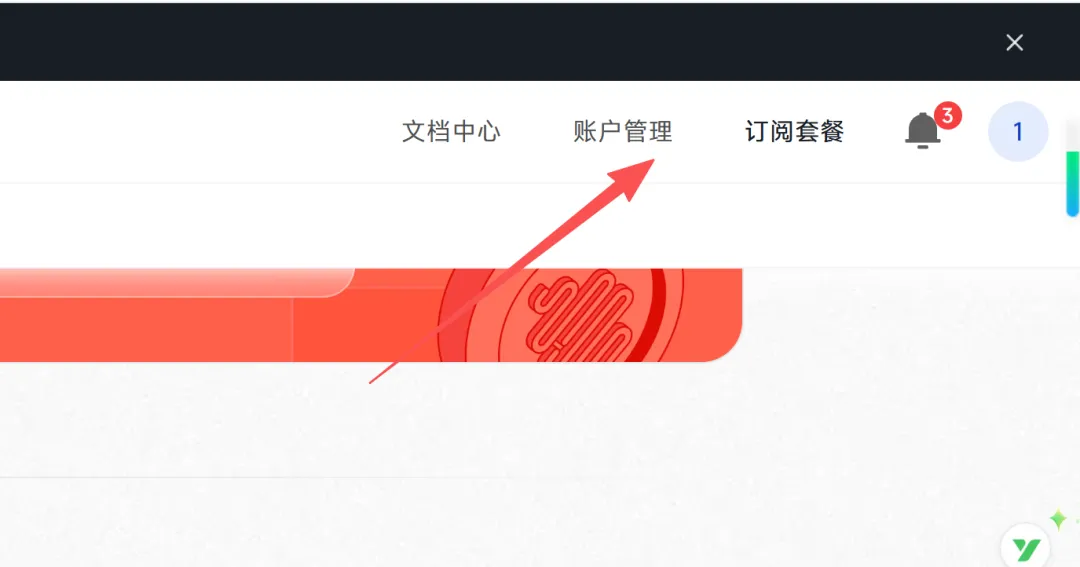Click the 账户管理 link the red arrow indicates
The image size is (1080, 567).
(x=623, y=132)
